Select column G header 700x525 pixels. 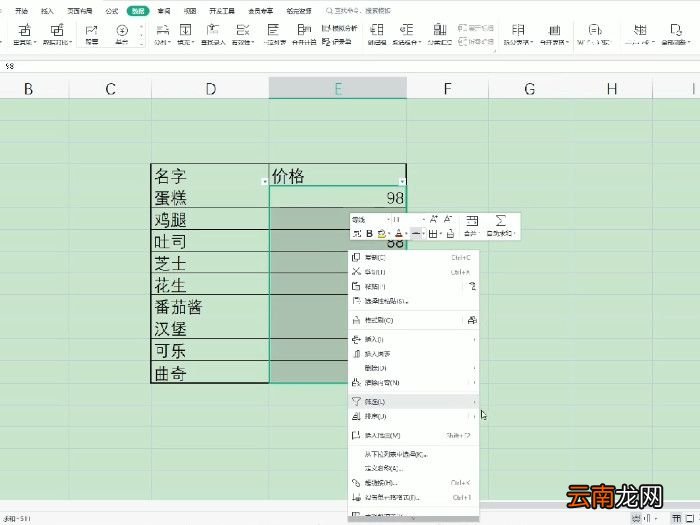click(529, 88)
